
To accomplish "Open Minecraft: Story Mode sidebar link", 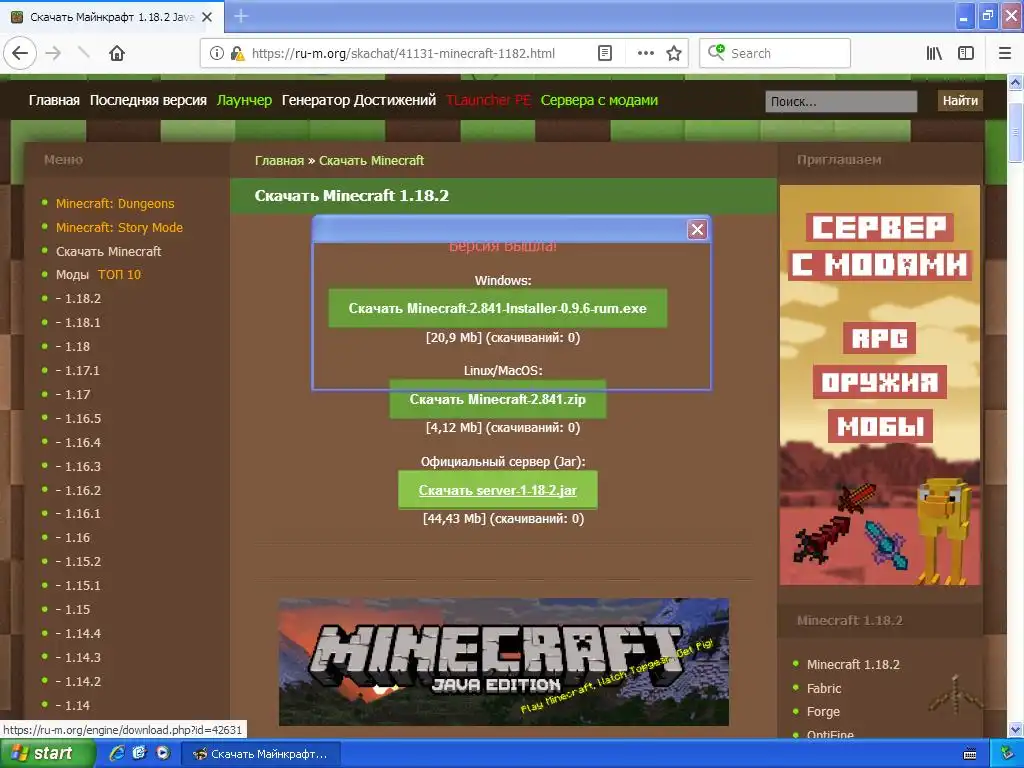I will click(120, 228).
